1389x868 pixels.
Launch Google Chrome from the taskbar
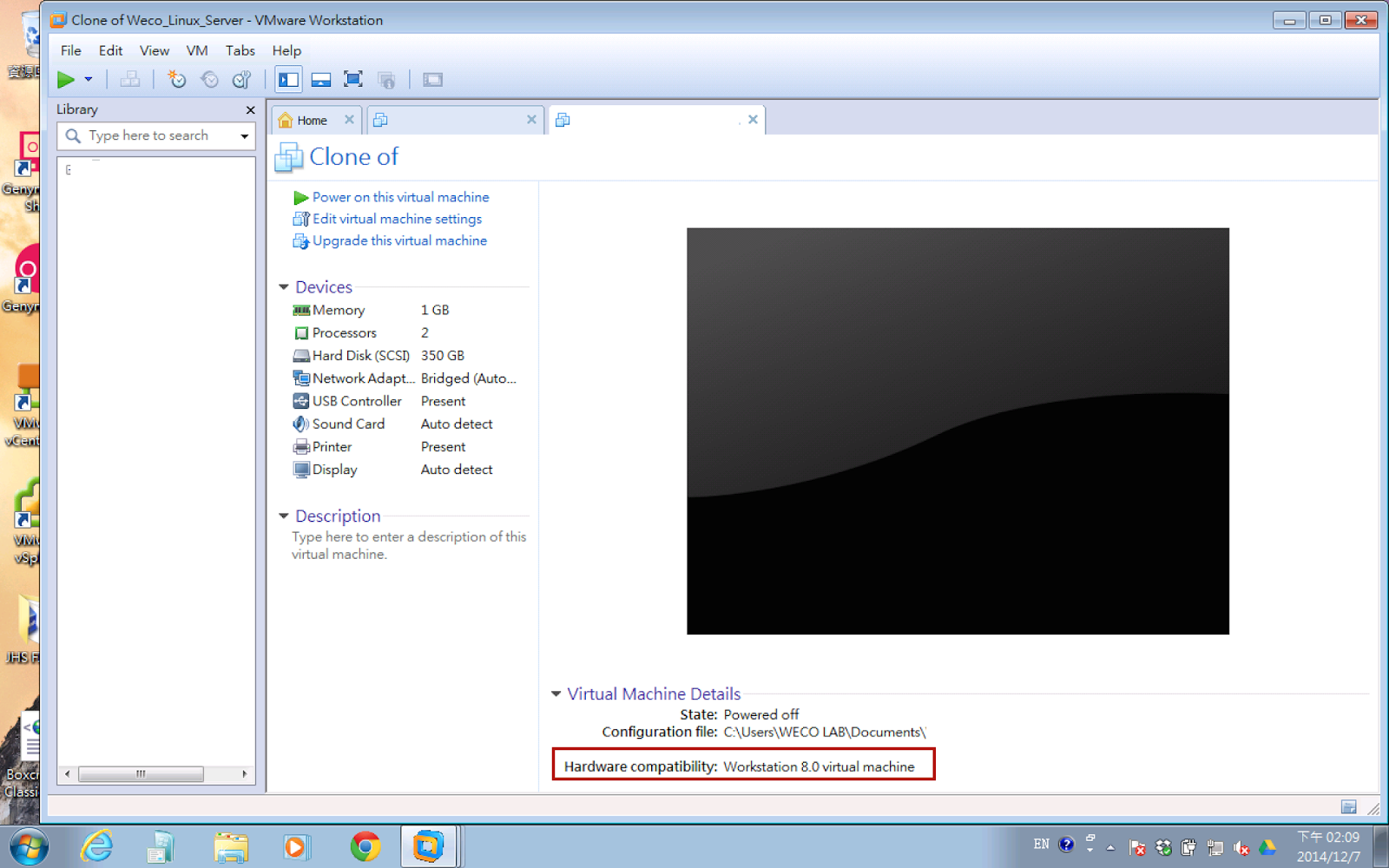[365, 846]
